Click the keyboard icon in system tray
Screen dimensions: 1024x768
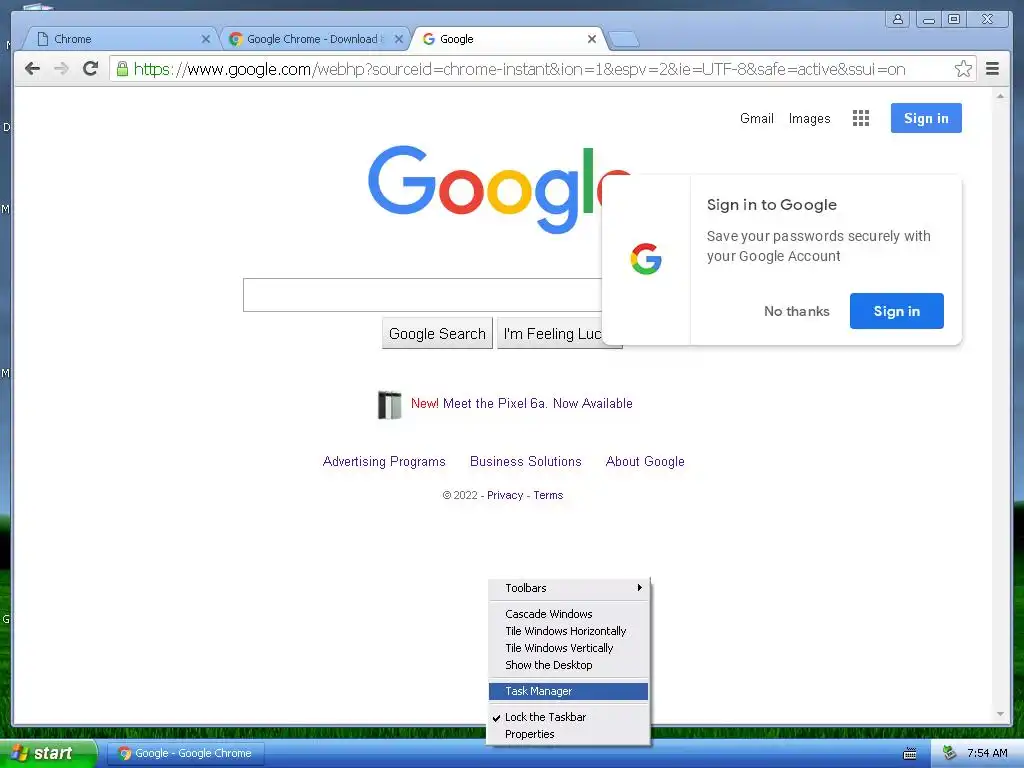(x=910, y=754)
